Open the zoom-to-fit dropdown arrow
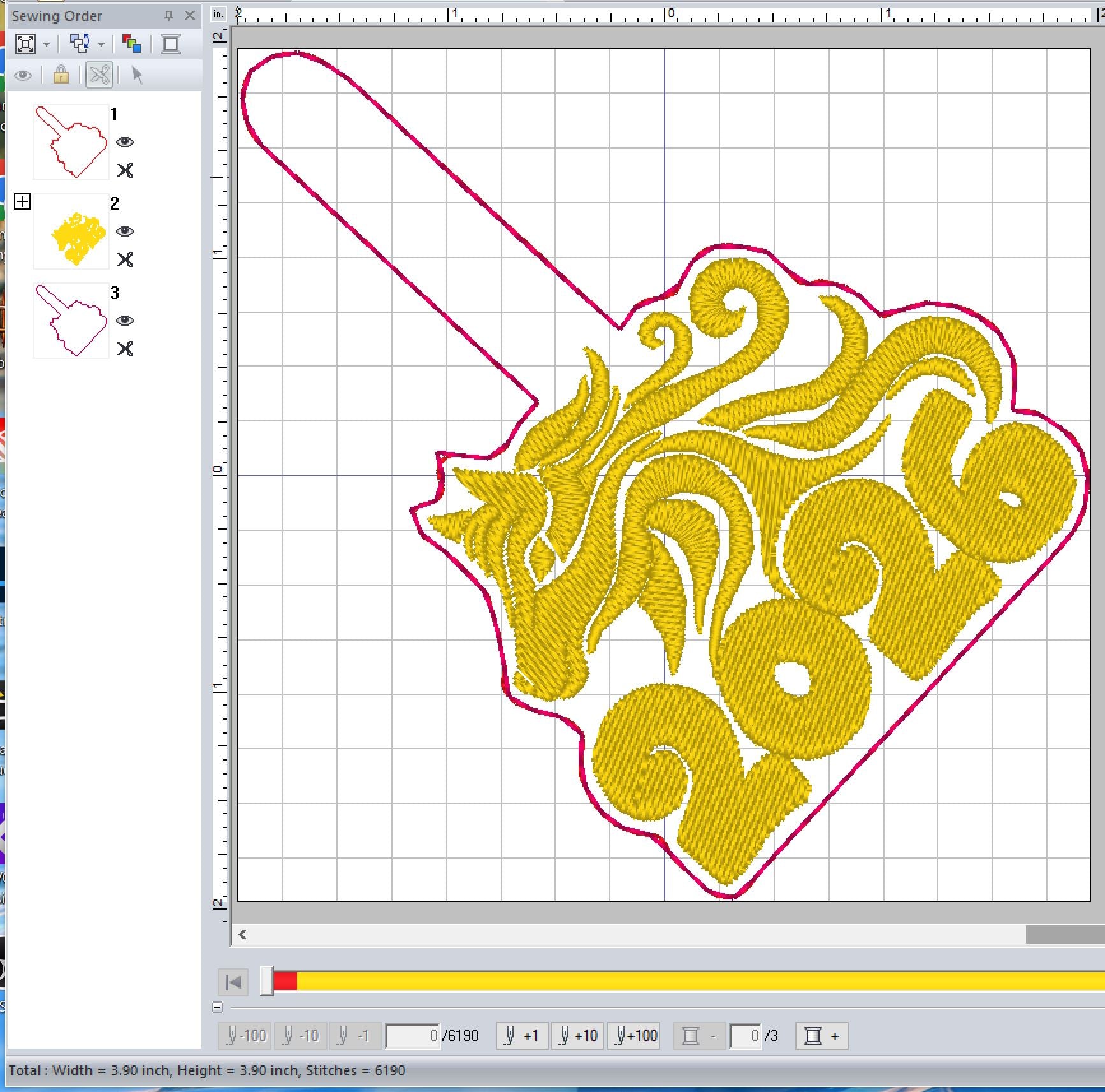The height and width of the screenshot is (1092, 1105). click(x=47, y=45)
